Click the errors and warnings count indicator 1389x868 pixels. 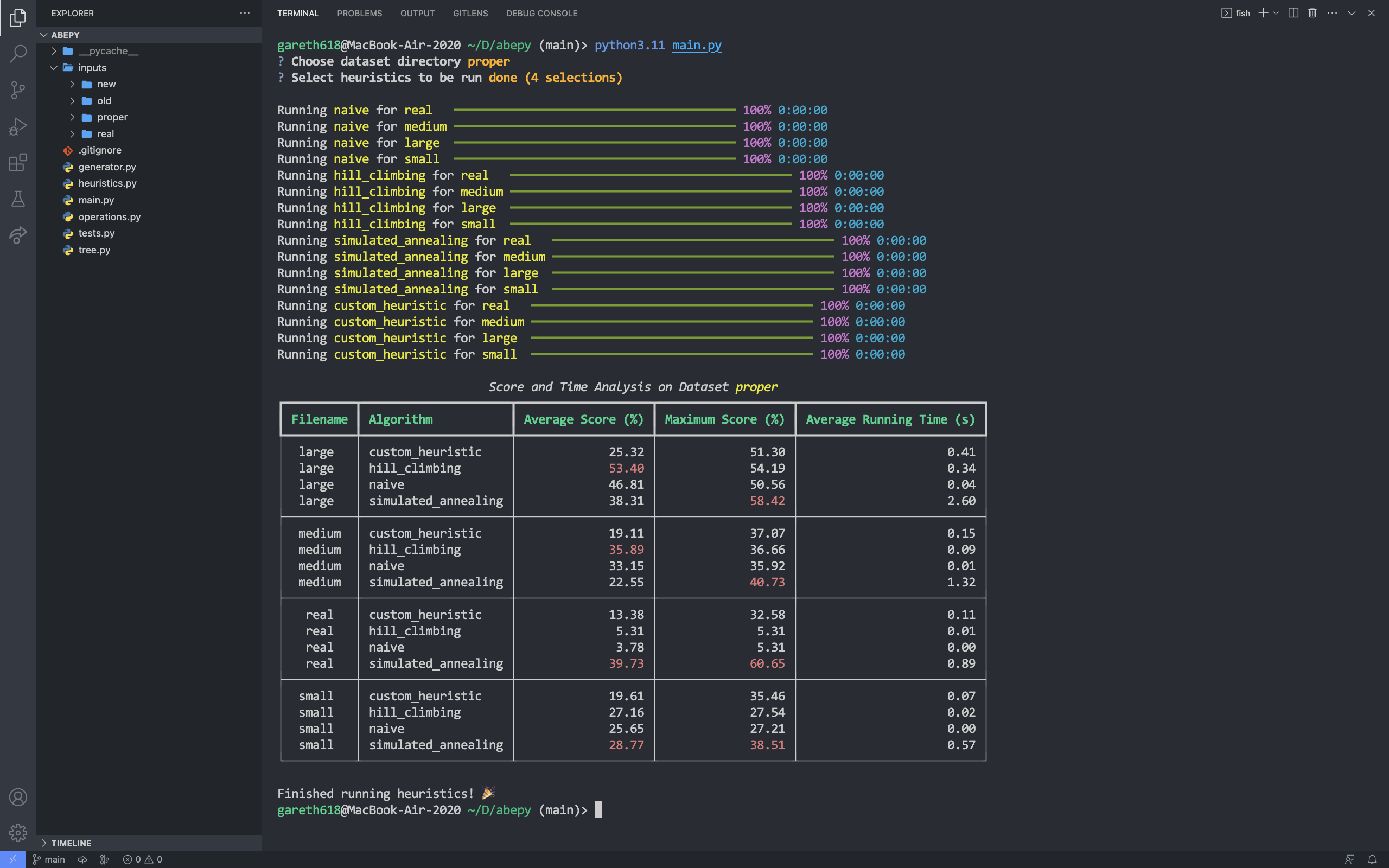pos(142,859)
